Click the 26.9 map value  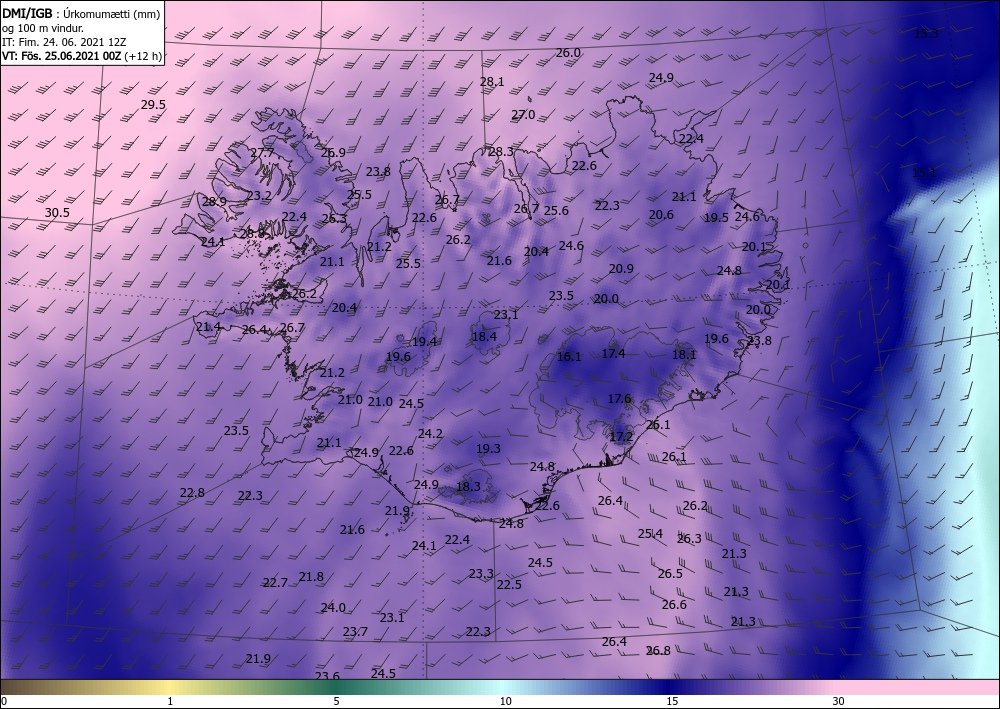tap(334, 152)
